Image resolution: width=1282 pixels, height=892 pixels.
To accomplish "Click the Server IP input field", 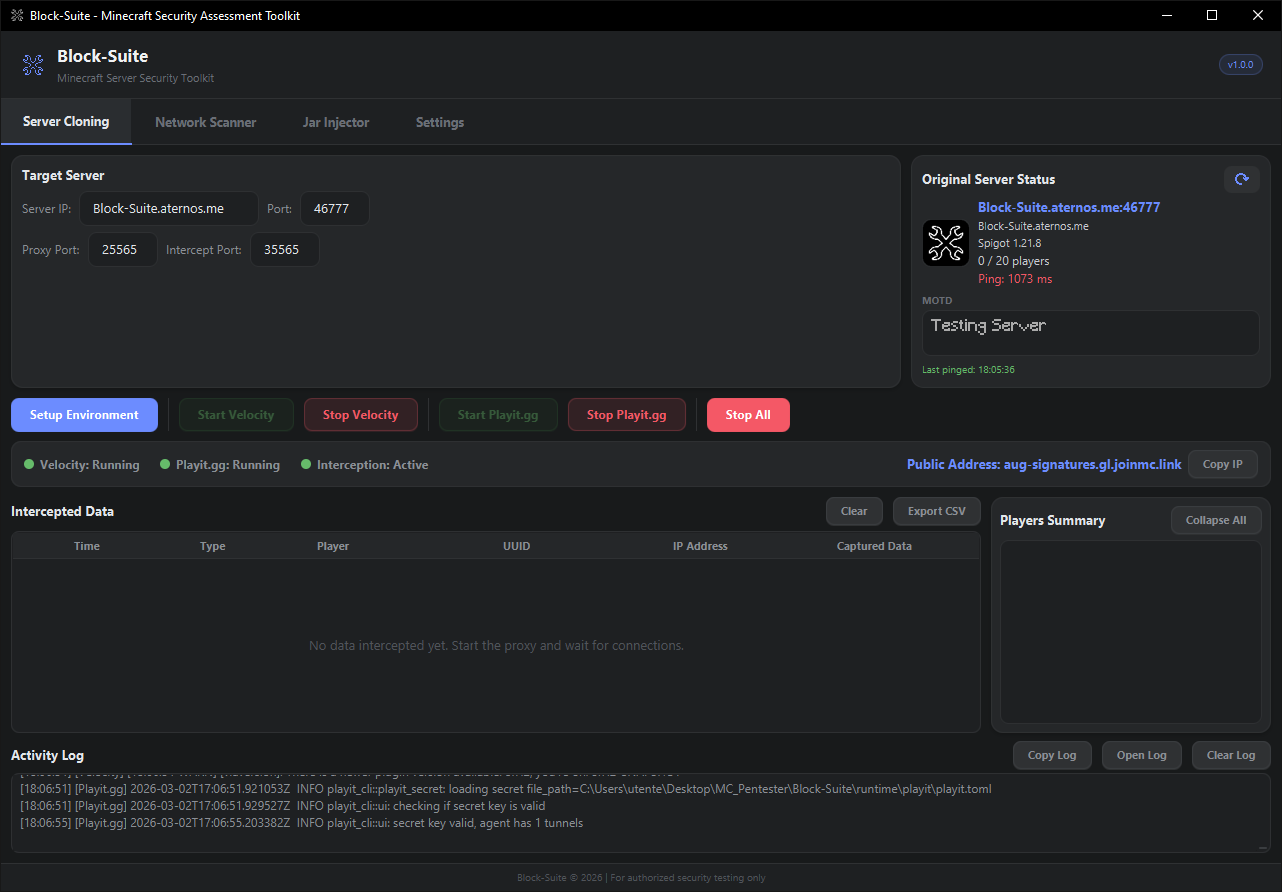I will tap(168, 208).
